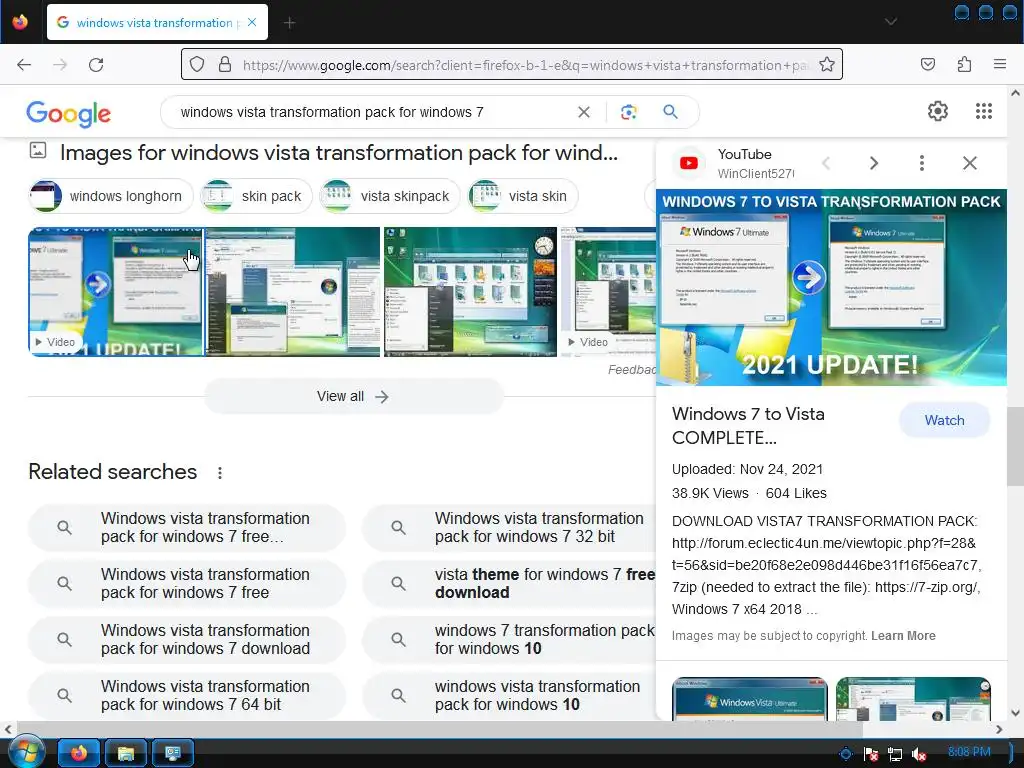Select the vista skin filter chip
The image size is (1024, 768).
[522, 196]
